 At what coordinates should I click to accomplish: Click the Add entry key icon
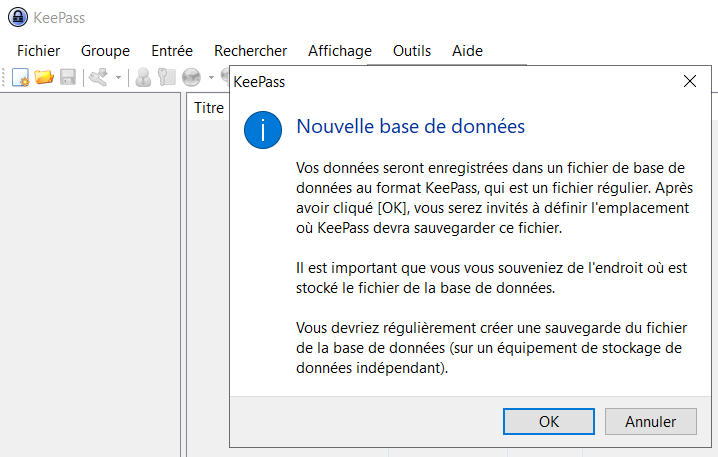(x=98, y=78)
